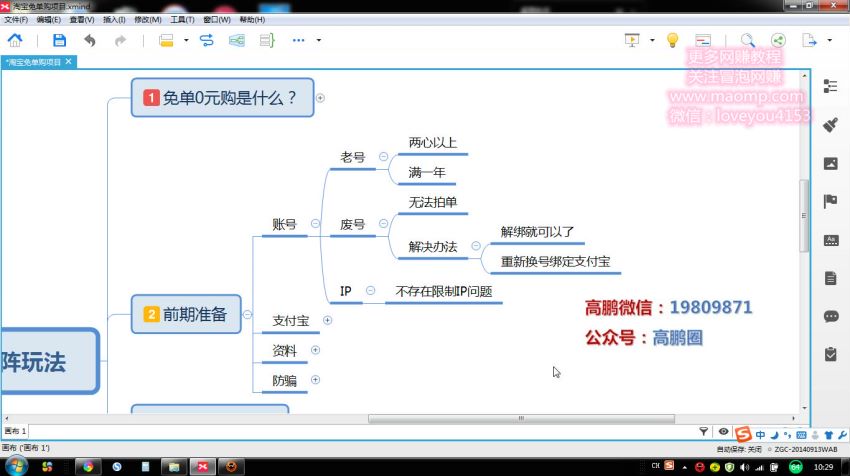The width and height of the screenshot is (850, 476).
Task: Add a relationship line
Action: 207,40
